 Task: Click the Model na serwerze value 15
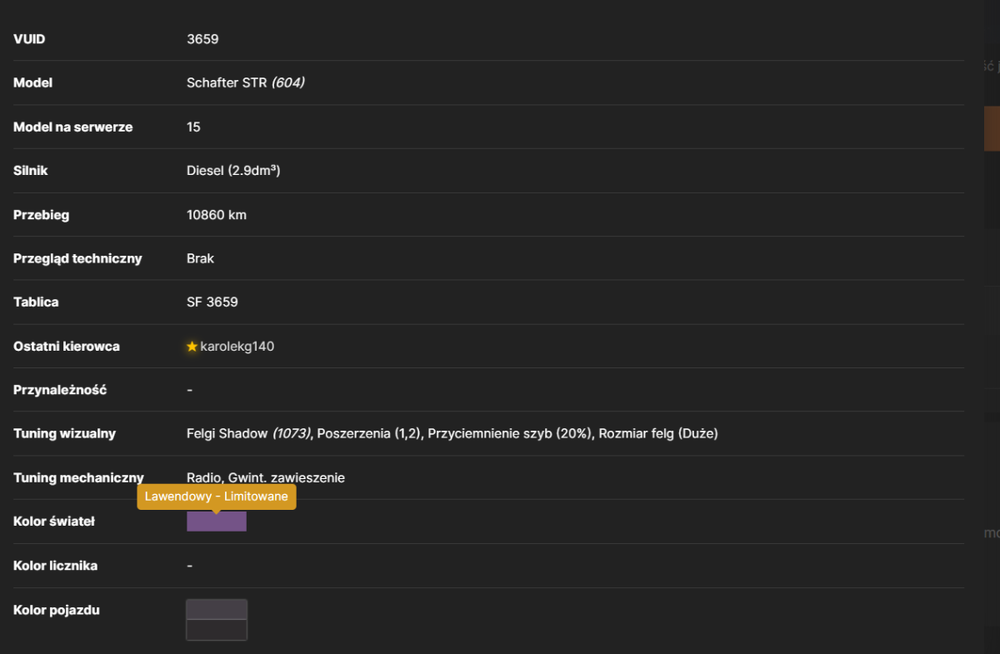193,127
